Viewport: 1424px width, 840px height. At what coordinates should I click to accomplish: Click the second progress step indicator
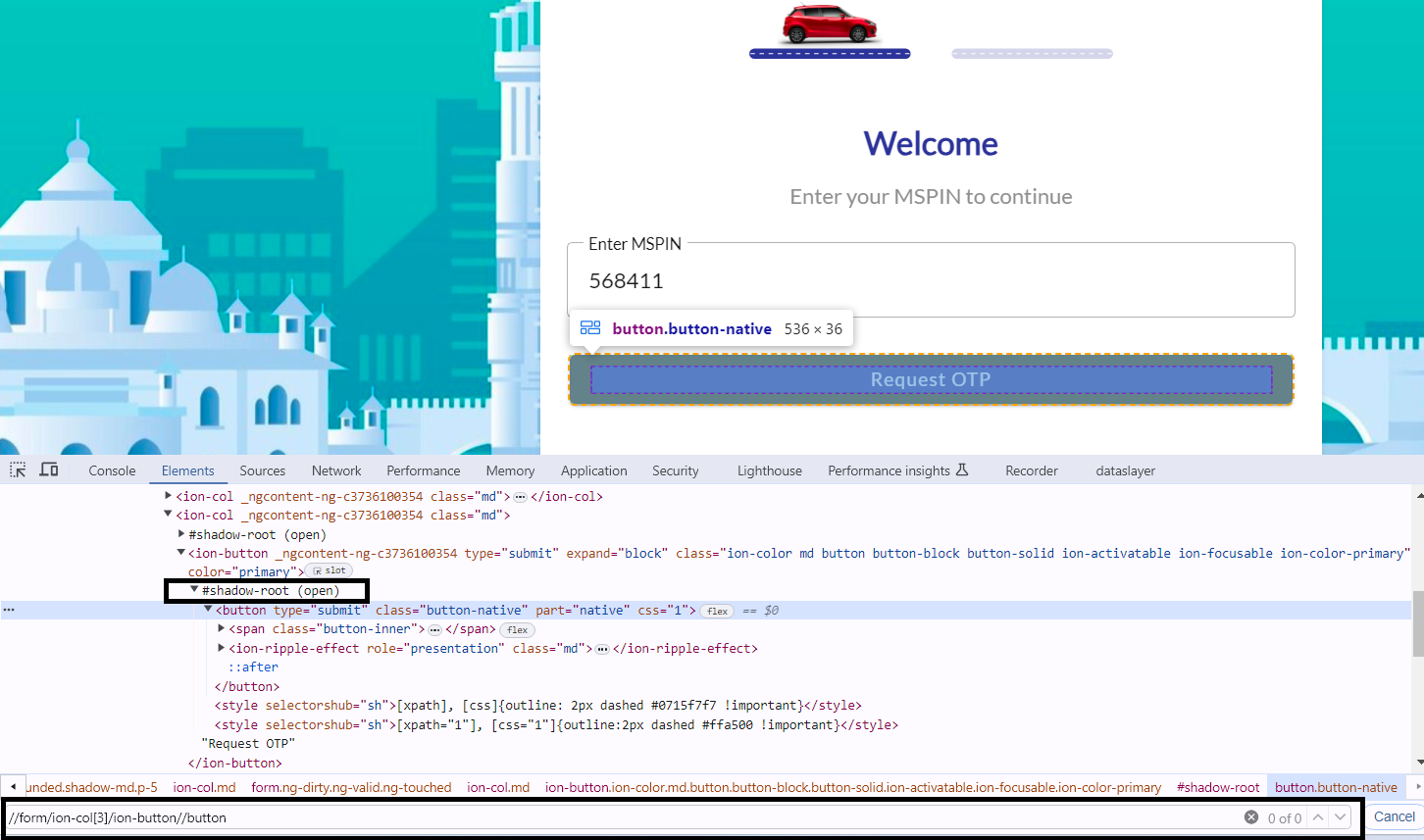(1032, 53)
